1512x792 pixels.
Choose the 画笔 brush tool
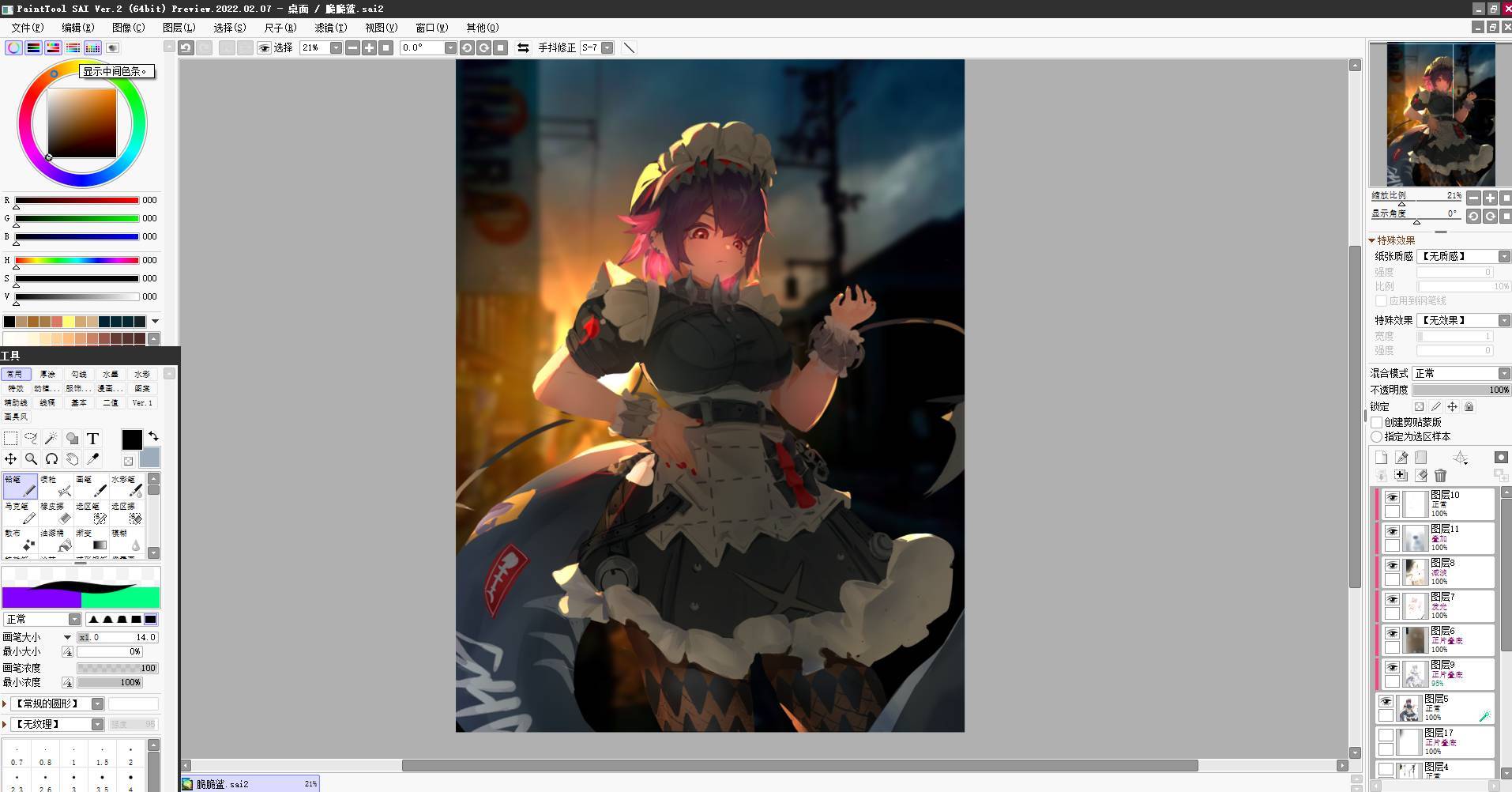(92, 486)
